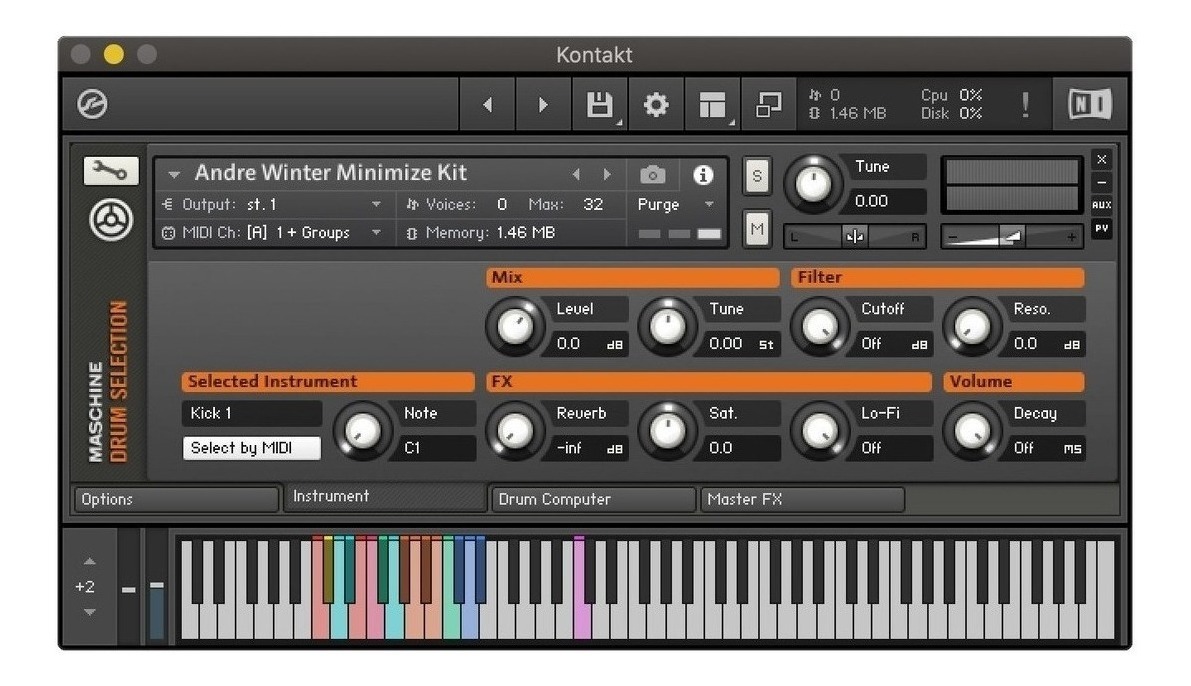Toggle the PV button
Image resolution: width=1191 pixels, height=686 pixels.
pos(1101,227)
